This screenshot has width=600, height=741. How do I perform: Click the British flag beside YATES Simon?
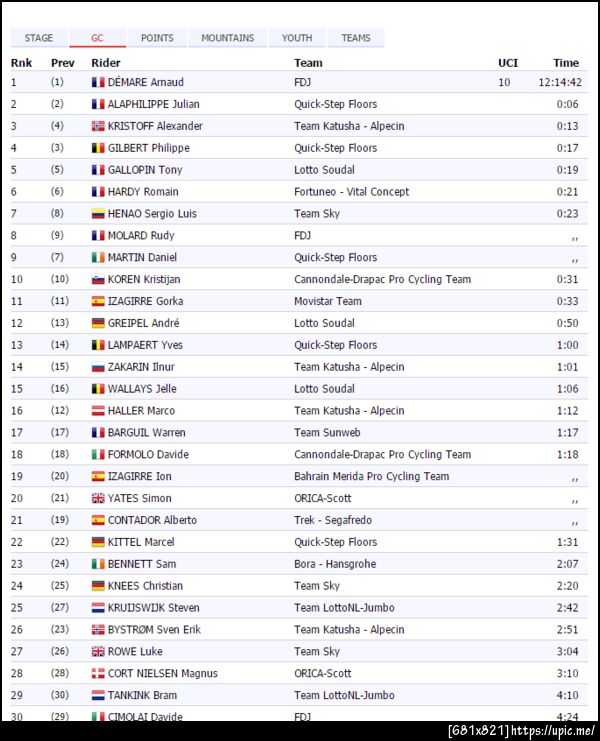98,498
